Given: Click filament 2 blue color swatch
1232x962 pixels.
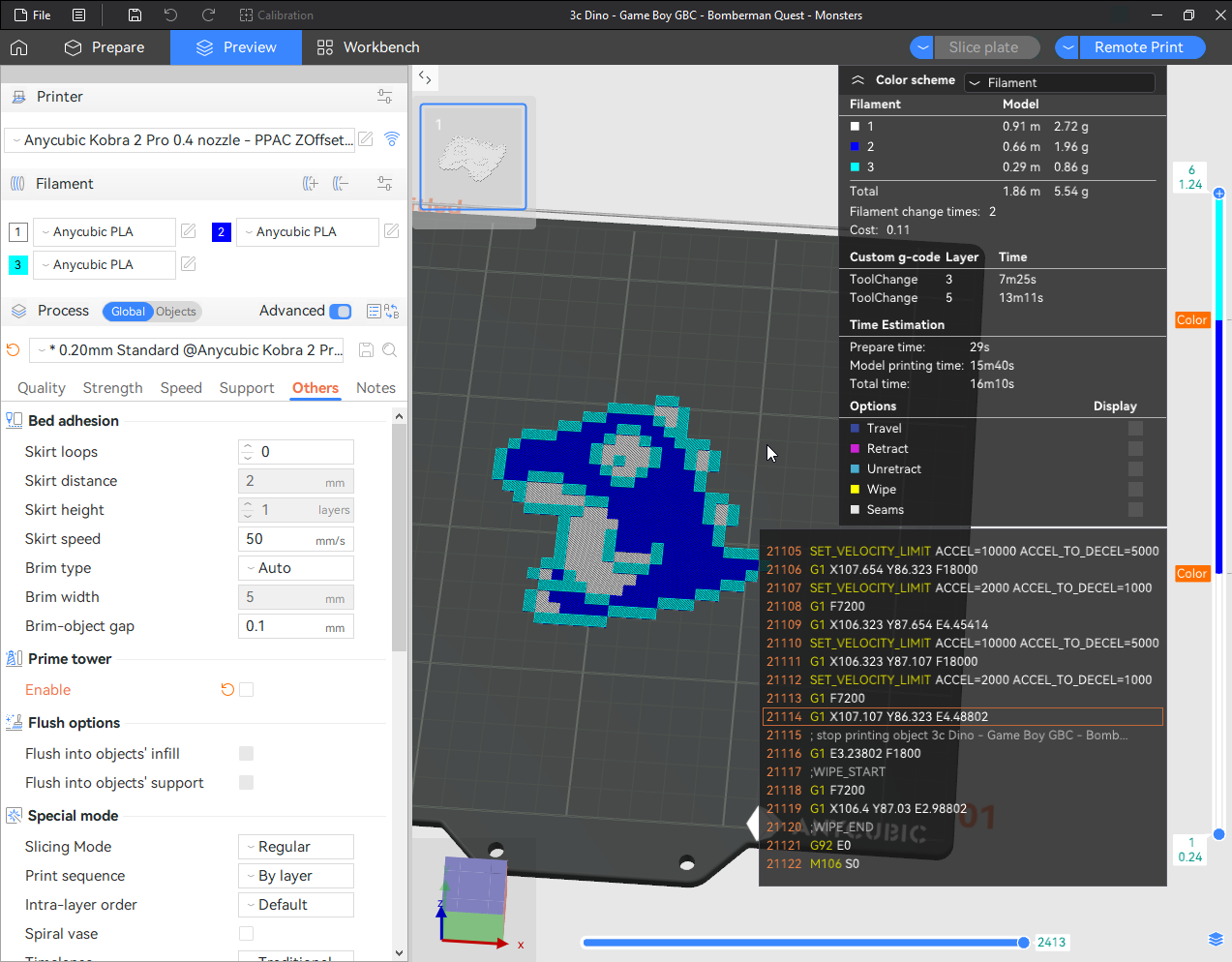Looking at the screenshot, I should [222, 232].
